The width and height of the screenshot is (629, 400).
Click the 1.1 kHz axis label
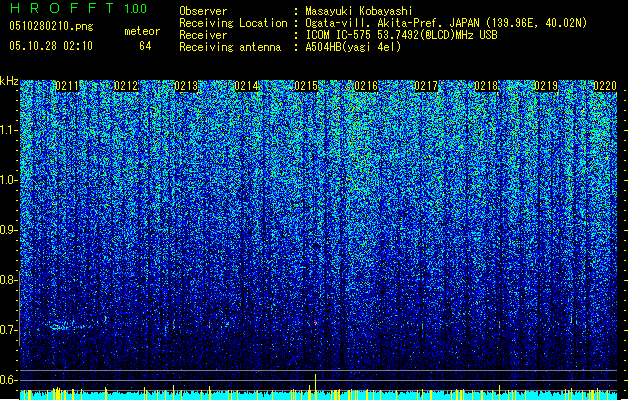tap(9, 130)
